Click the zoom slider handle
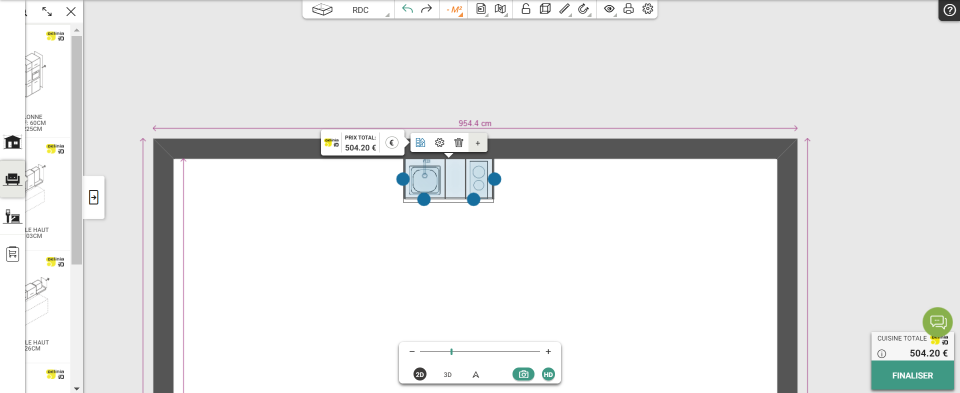This screenshot has width=960, height=393. pos(451,351)
